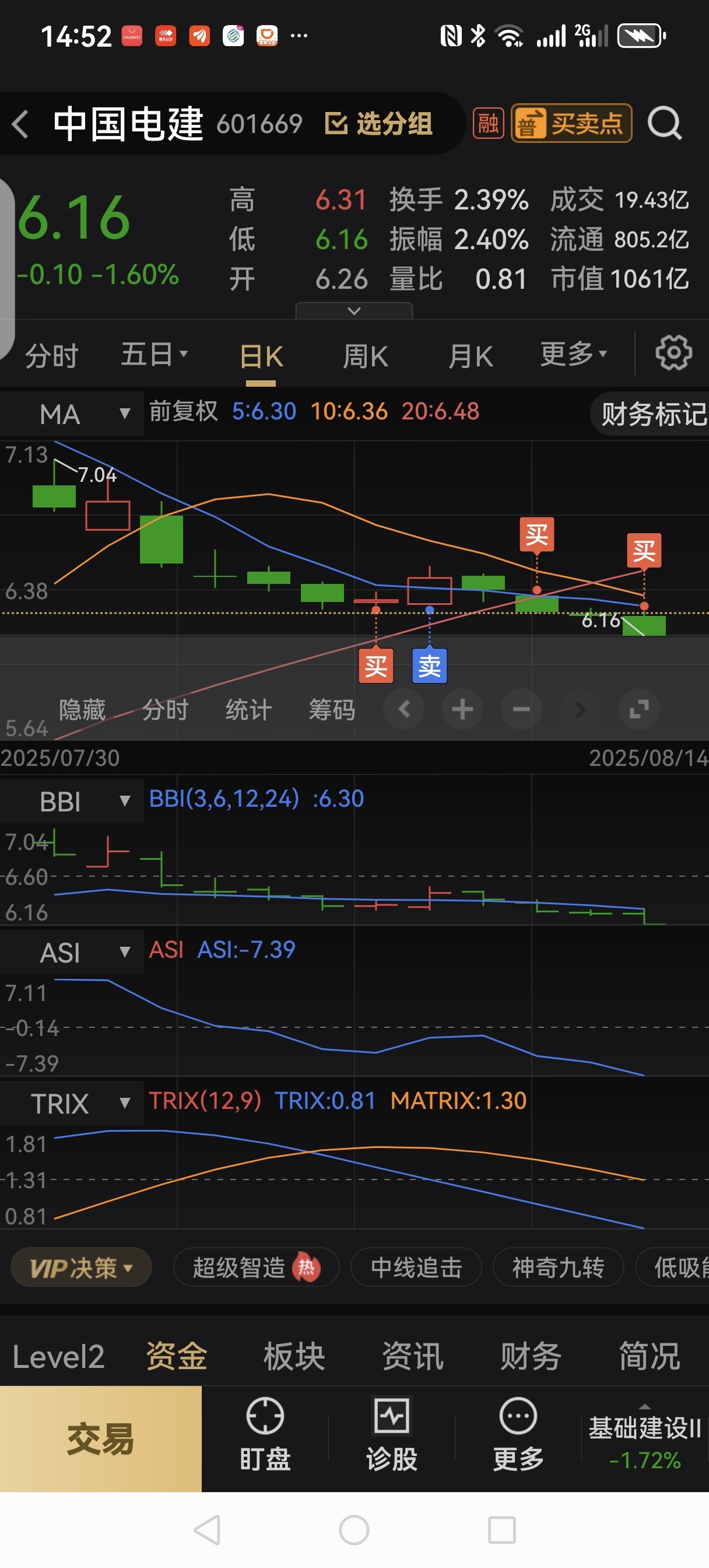
Task: Open the 更多 periods dropdown
Action: 573,353
